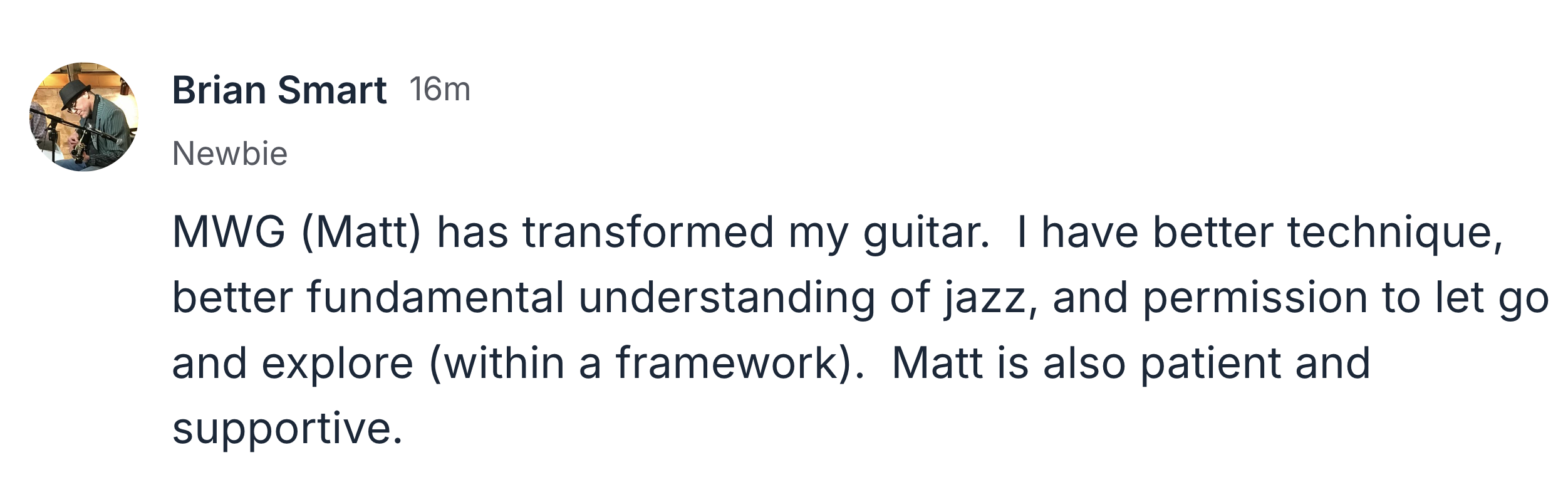Image resolution: width=1568 pixels, height=477 pixels.
Task: Open Brian Smart's profile avatar photo
Action: coord(84,117)
